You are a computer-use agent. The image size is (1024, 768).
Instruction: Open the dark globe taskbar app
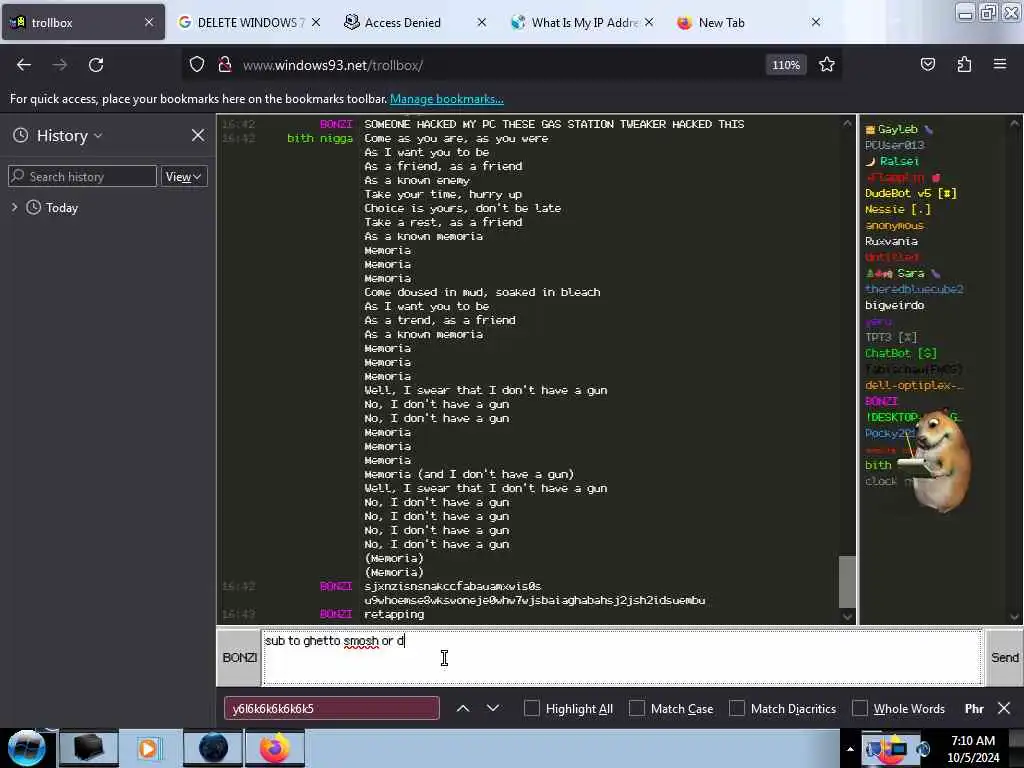(x=213, y=748)
